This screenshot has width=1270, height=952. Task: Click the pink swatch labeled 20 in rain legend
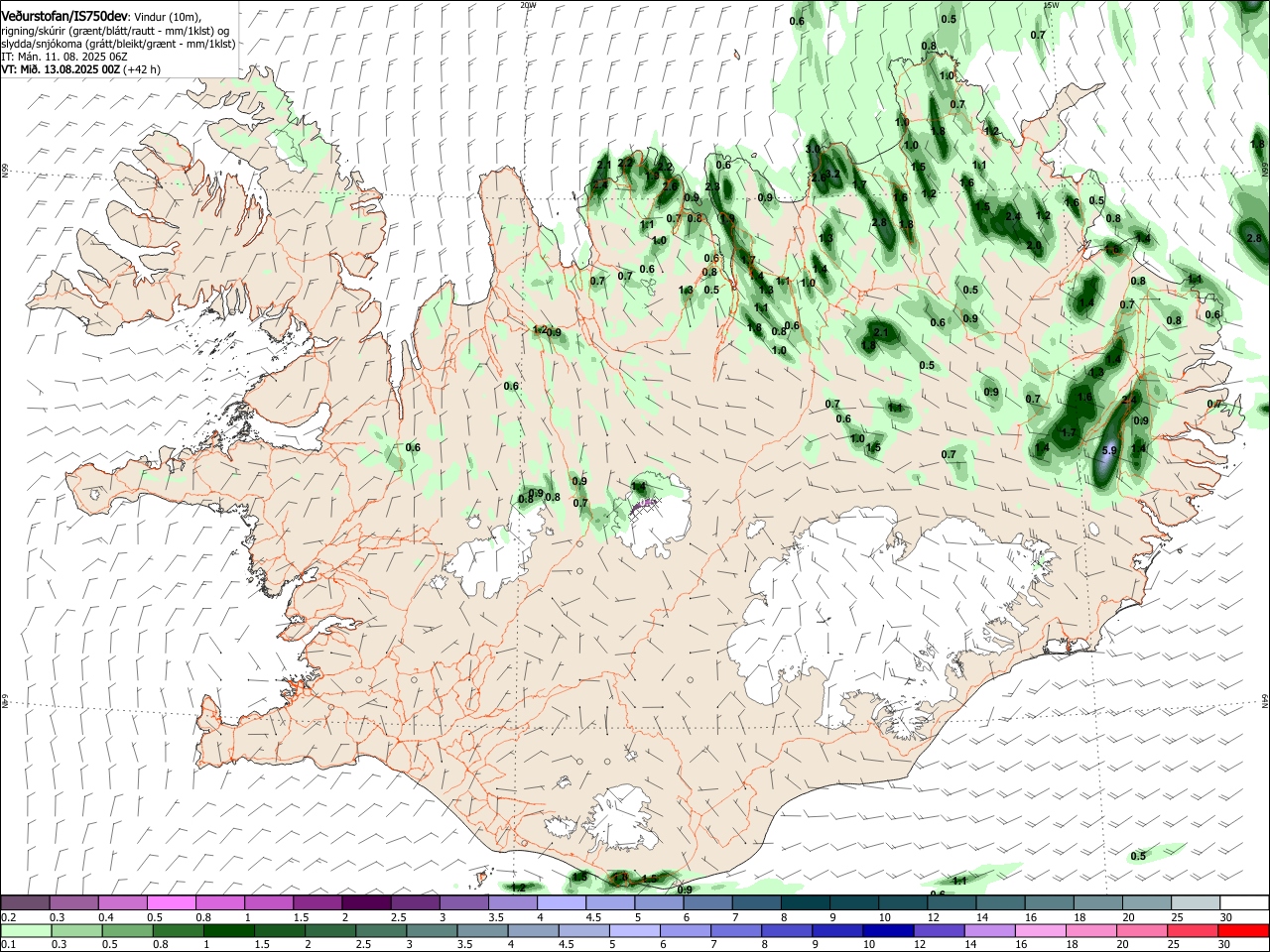click(x=1143, y=930)
